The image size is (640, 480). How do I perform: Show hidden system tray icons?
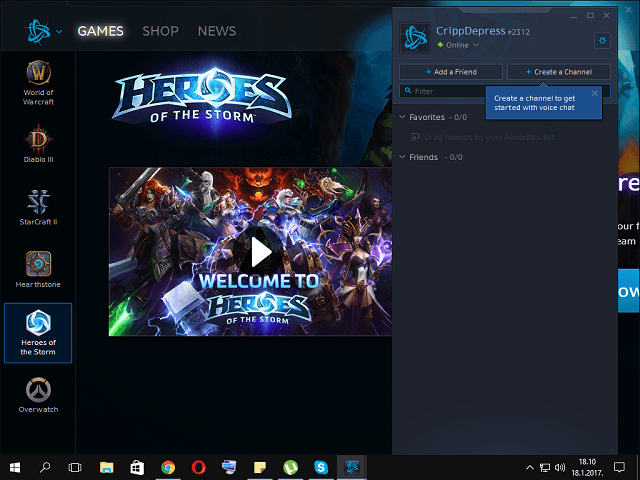point(529,467)
